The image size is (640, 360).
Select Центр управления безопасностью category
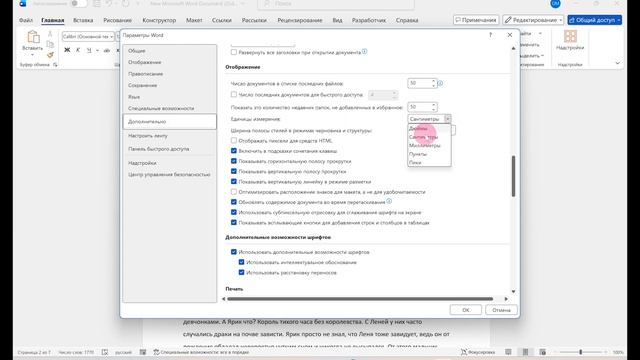coord(170,174)
